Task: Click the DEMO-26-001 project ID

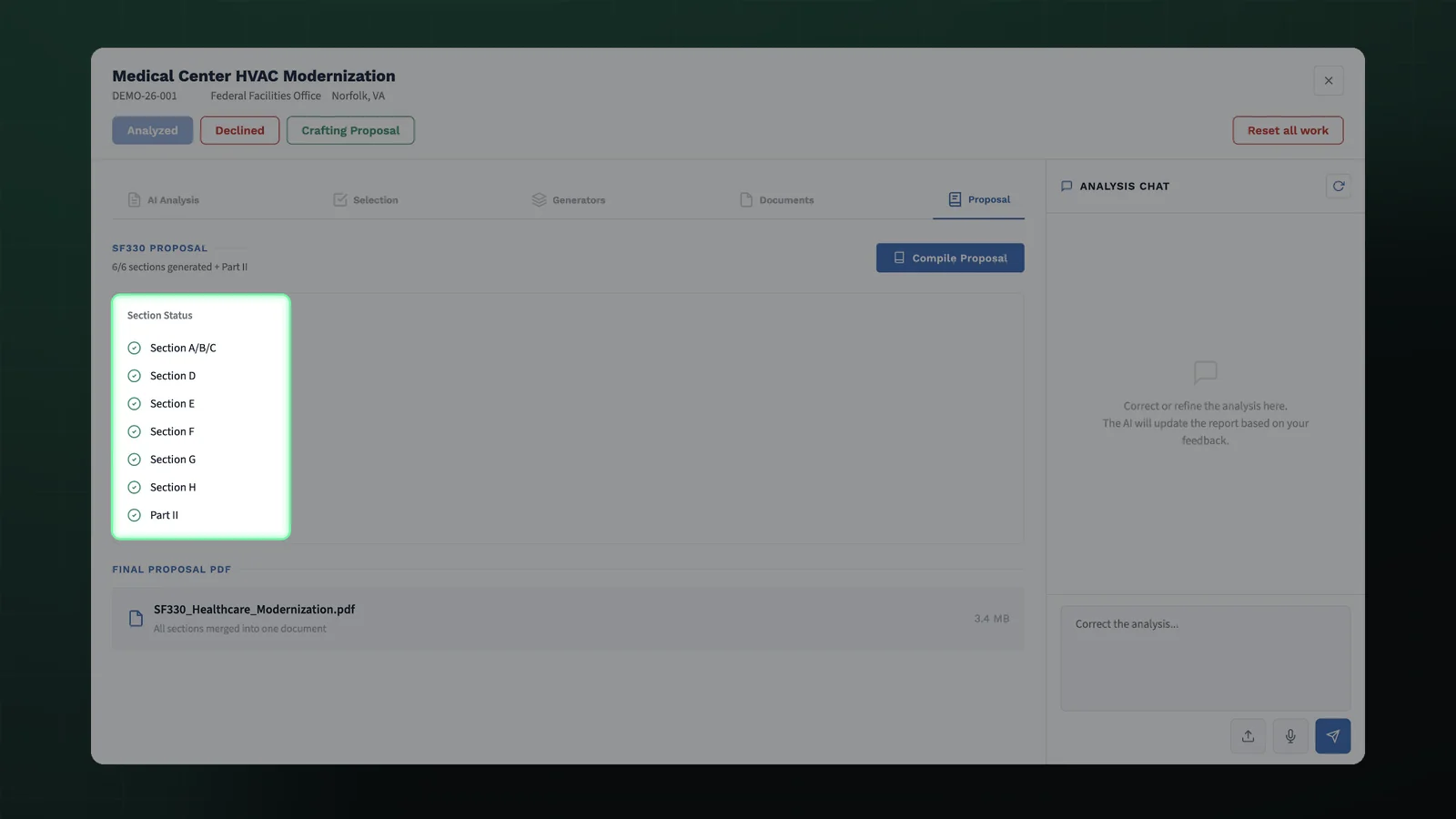Action: click(145, 96)
